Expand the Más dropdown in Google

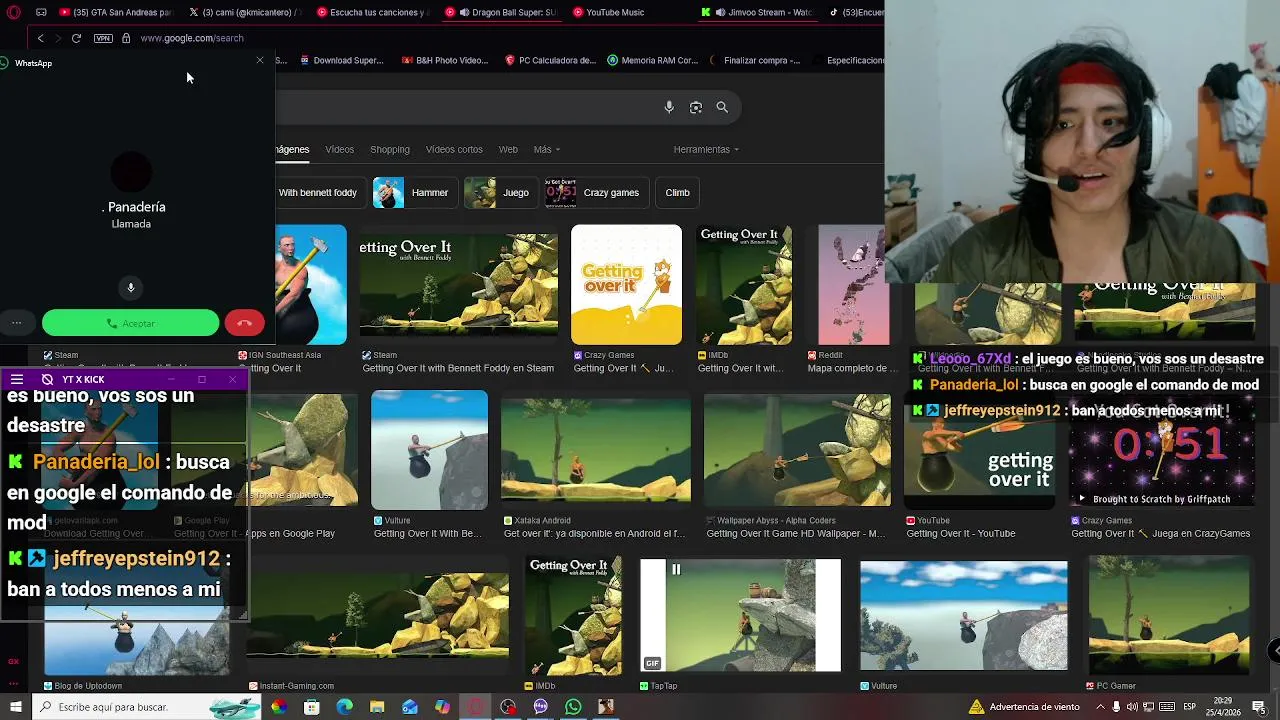546,149
